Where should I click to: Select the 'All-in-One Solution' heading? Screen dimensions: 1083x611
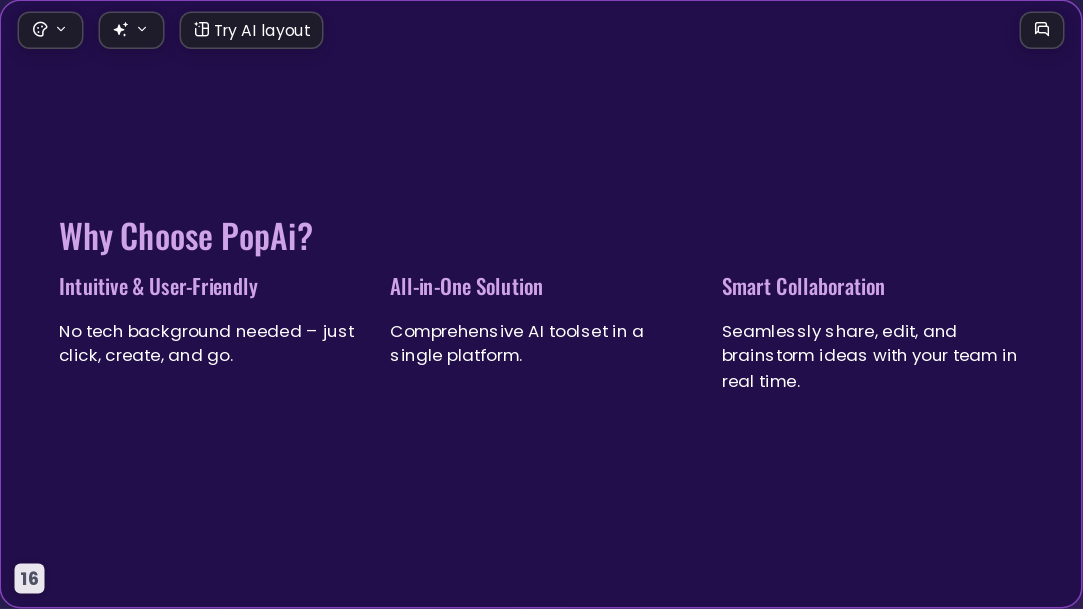(466, 287)
